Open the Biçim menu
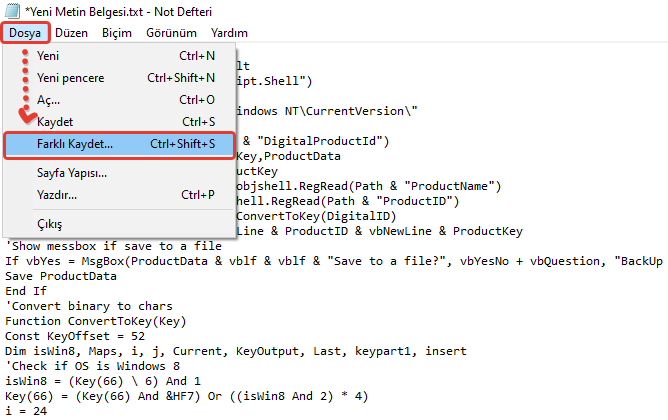 coord(117,33)
